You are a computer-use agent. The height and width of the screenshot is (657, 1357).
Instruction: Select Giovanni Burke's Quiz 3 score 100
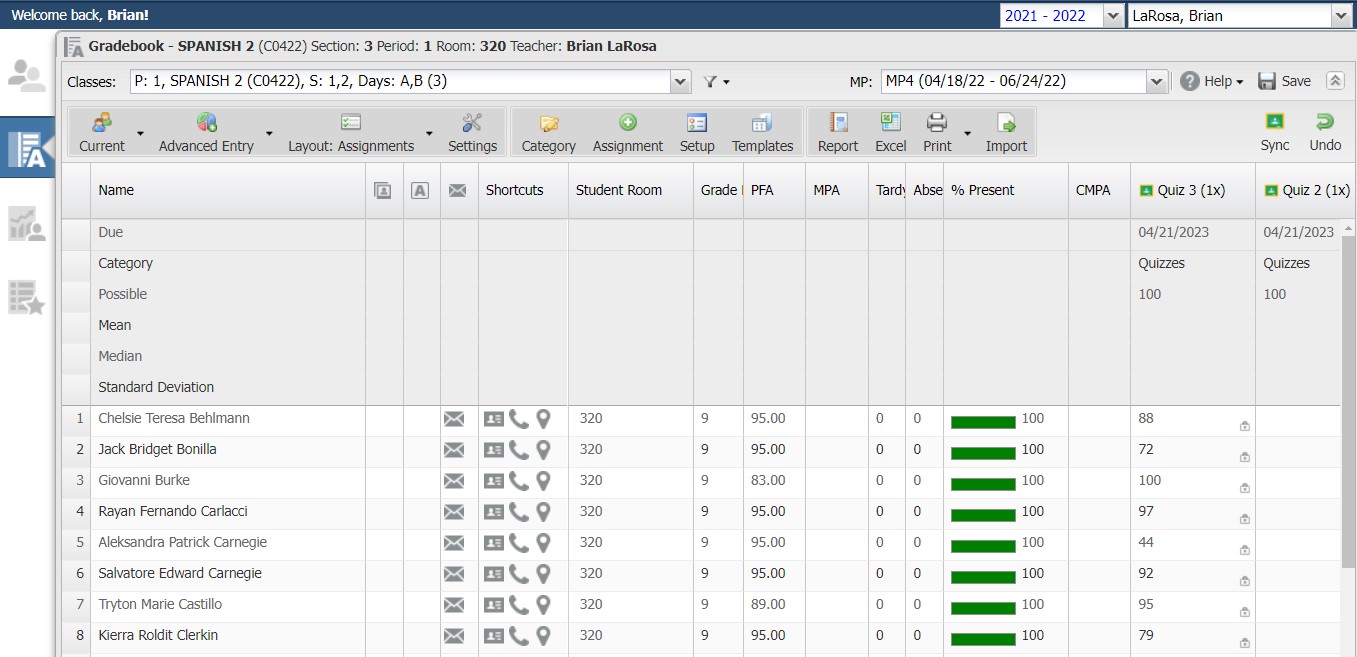[x=1150, y=480]
